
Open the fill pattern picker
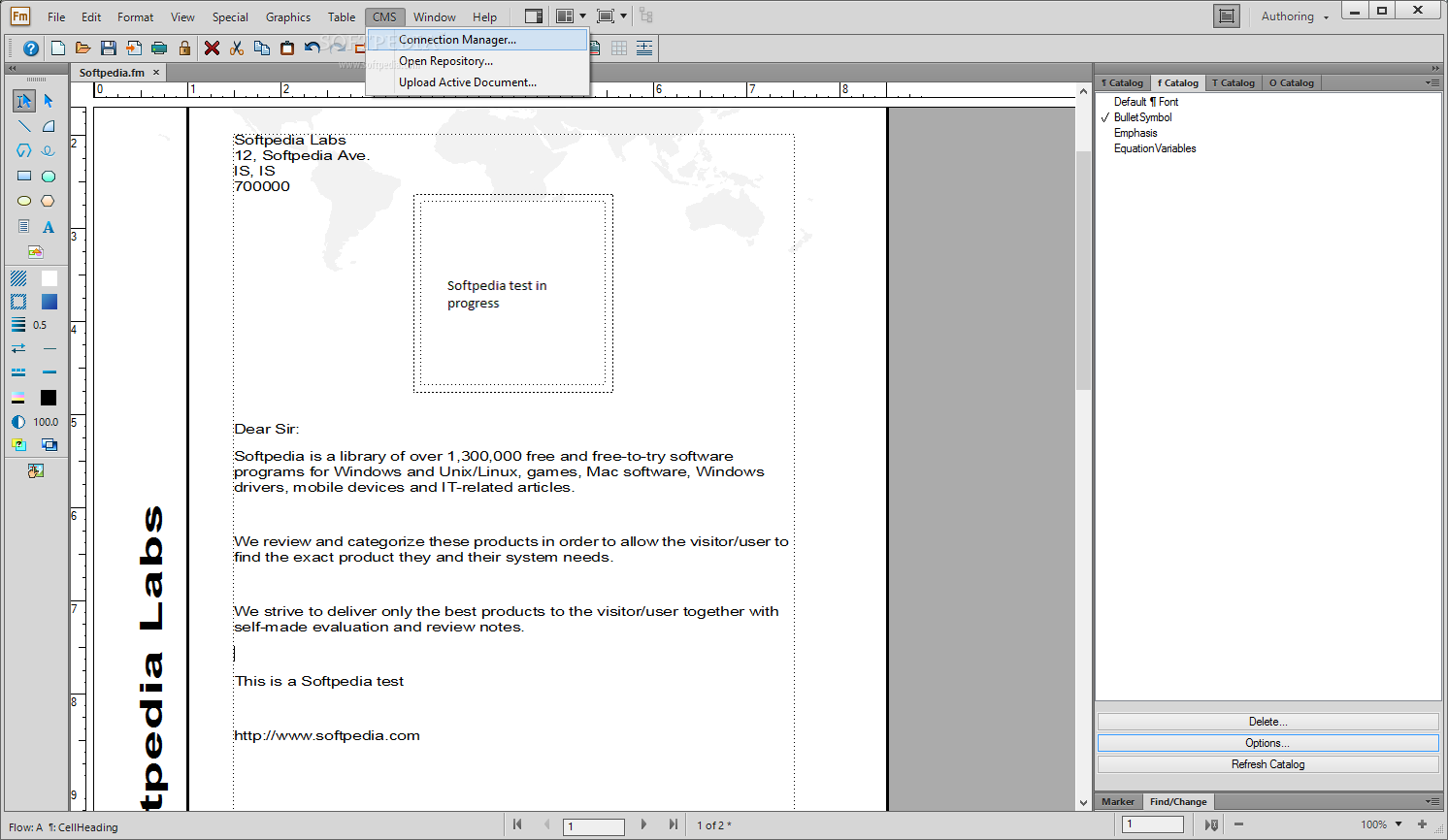(18, 278)
